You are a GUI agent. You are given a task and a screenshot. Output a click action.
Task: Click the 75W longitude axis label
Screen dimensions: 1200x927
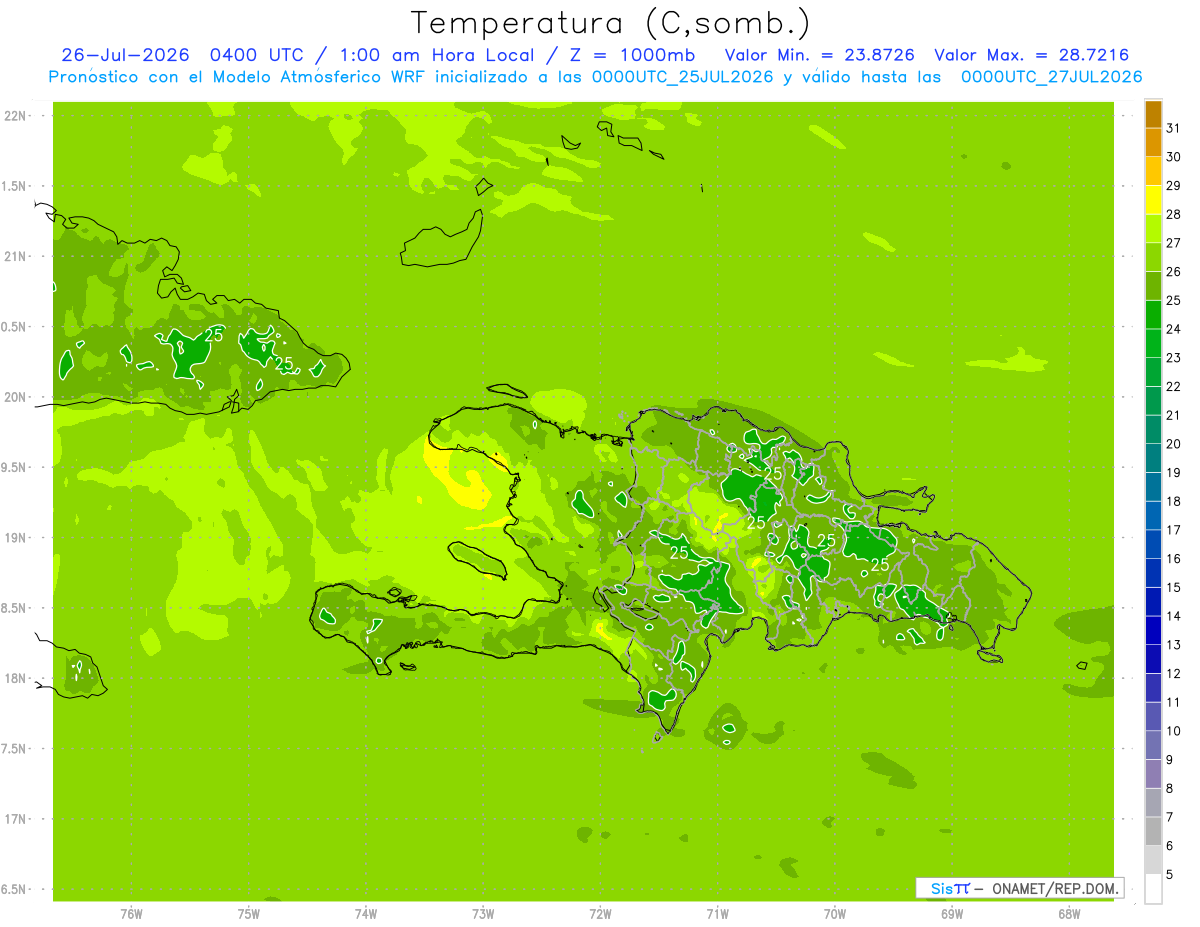pos(249,914)
